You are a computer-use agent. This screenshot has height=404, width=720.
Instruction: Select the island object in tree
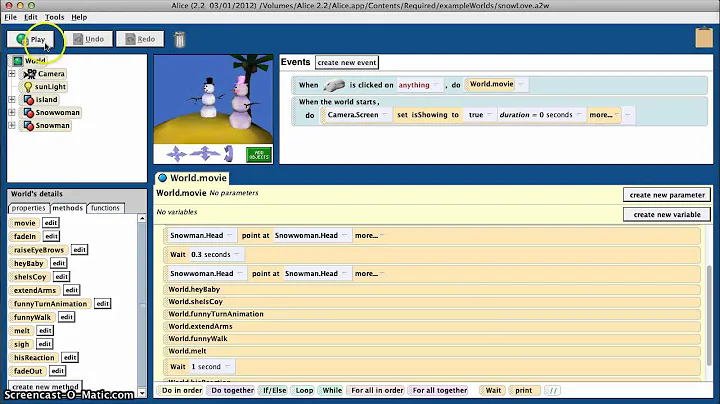[x=40, y=100]
